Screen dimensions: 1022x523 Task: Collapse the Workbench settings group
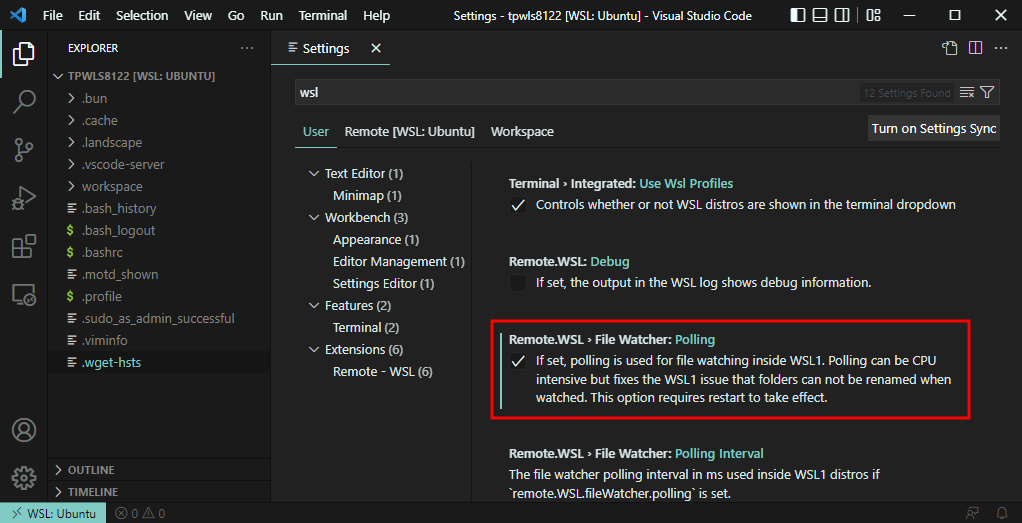[x=314, y=218]
